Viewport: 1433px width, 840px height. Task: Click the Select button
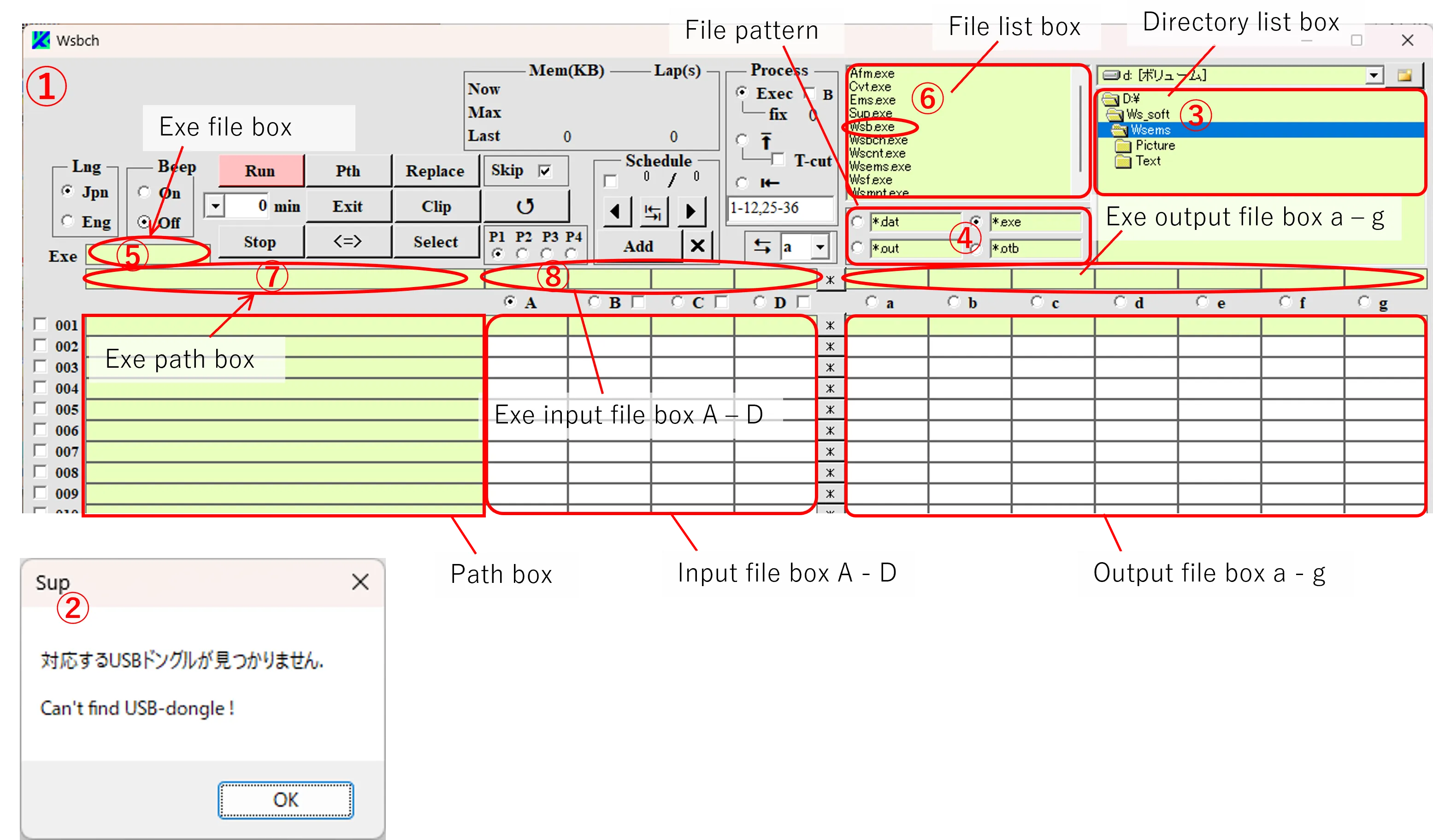(436, 241)
